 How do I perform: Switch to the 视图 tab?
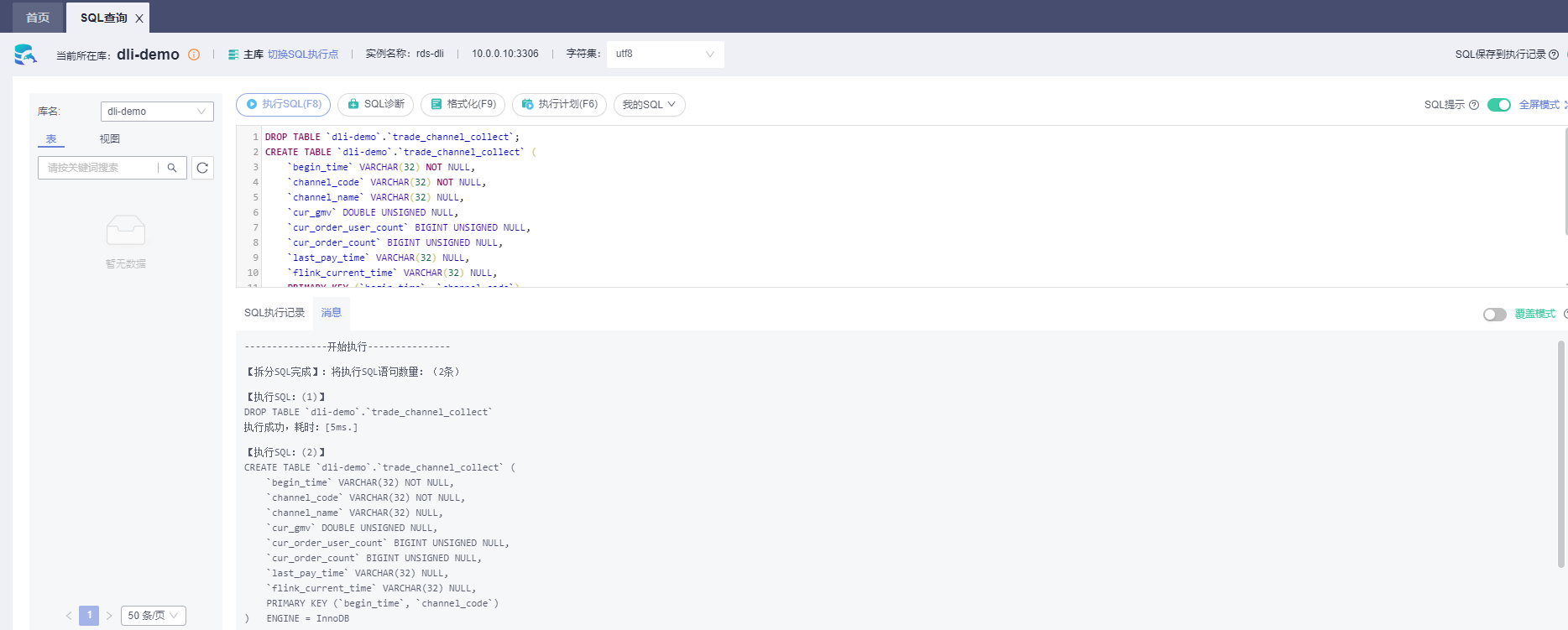110,139
